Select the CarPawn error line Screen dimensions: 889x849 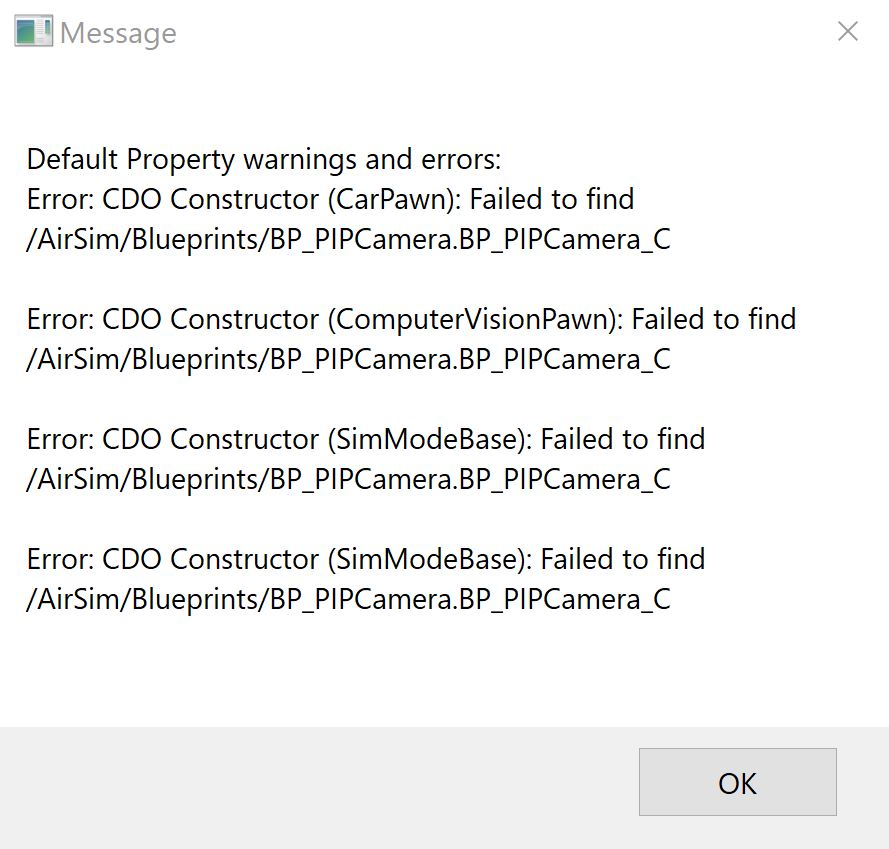click(x=330, y=199)
